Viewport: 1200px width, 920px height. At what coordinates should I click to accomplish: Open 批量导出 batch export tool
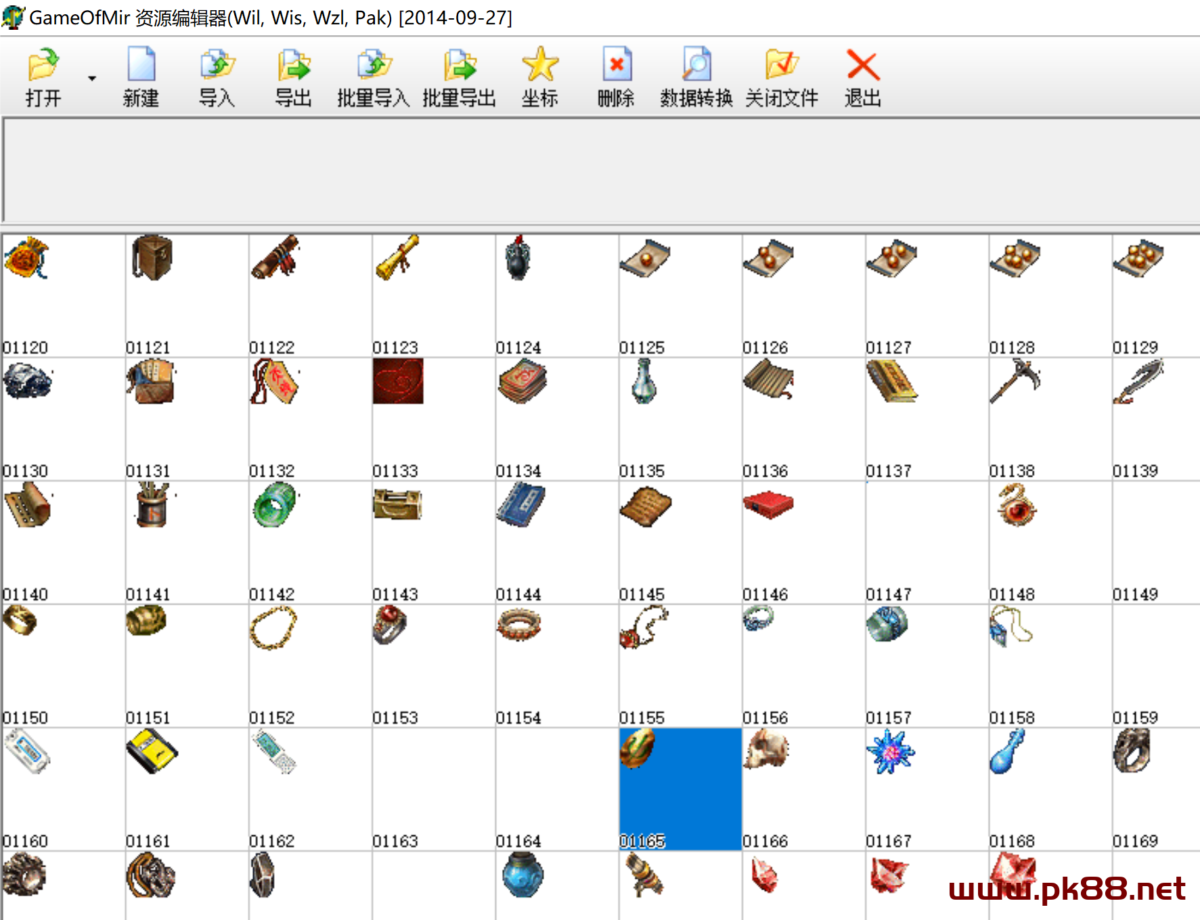pos(459,67)
